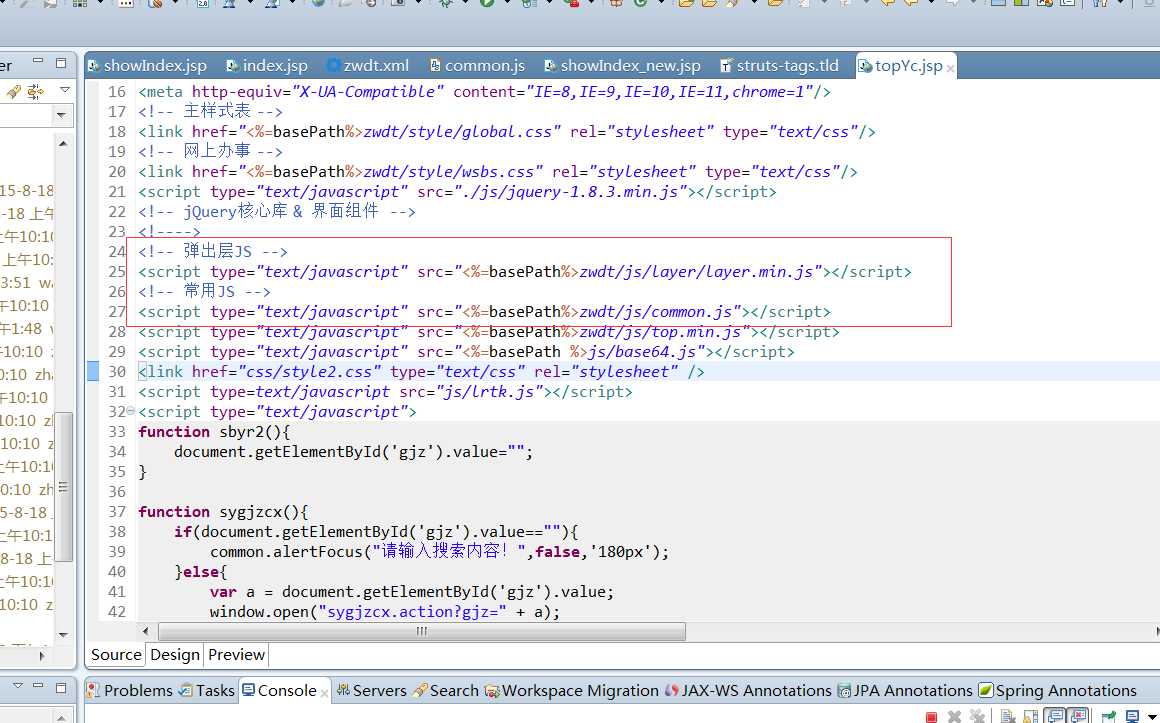Minimize the bottom-left panel
This screenshot has width=1160, height=723.
pyautogui.click(x=38, y=685)
